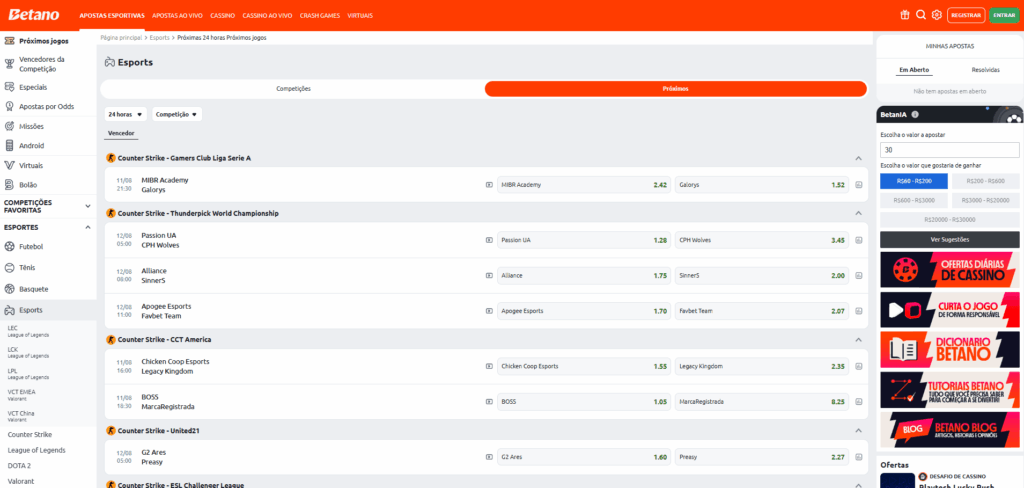Click the Android device icon
This screenshot has height=488, width=1024.
(9, 146)
